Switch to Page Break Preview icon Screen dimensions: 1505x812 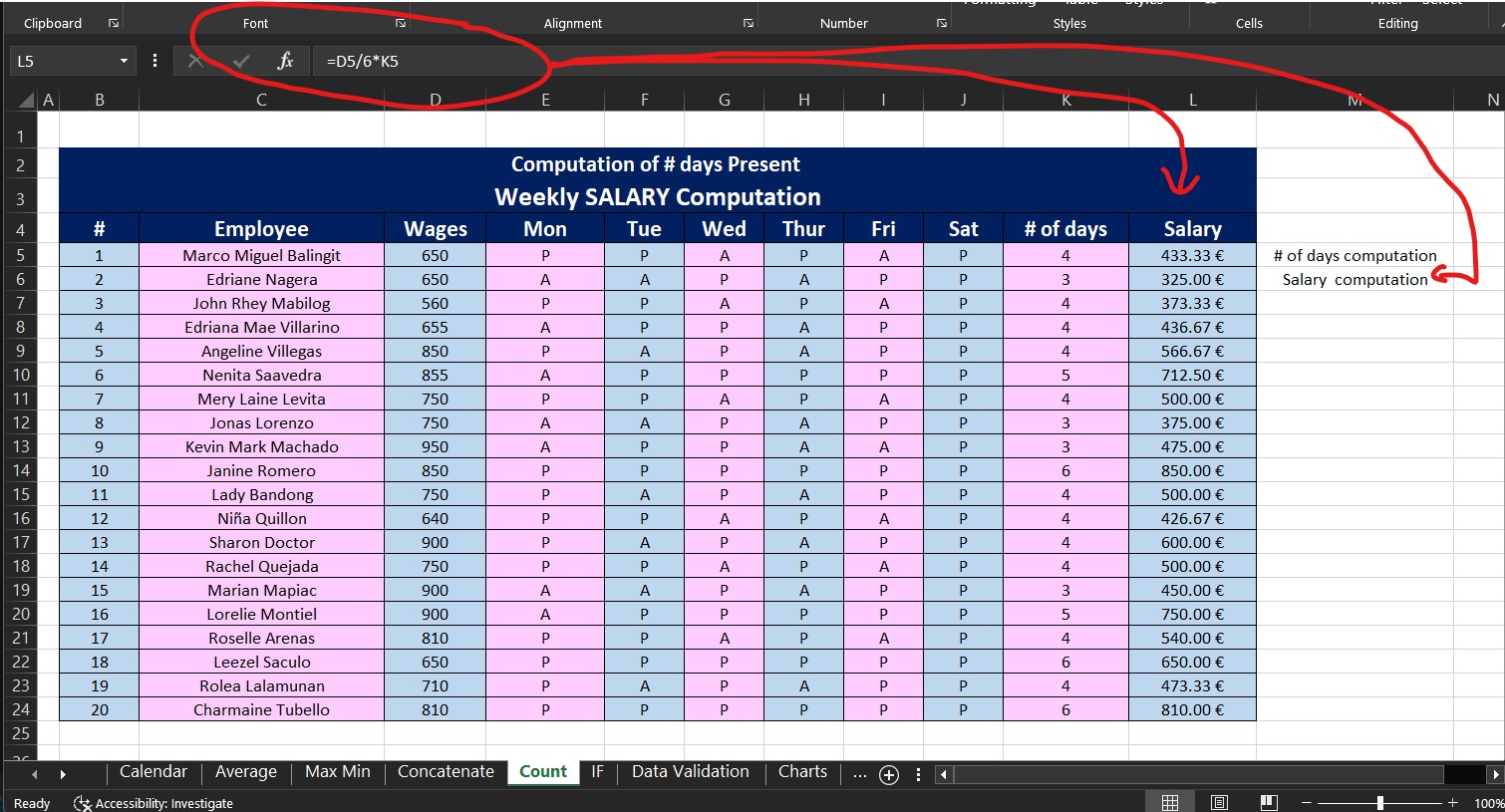pyautogui.click(x=1268, y=802)
